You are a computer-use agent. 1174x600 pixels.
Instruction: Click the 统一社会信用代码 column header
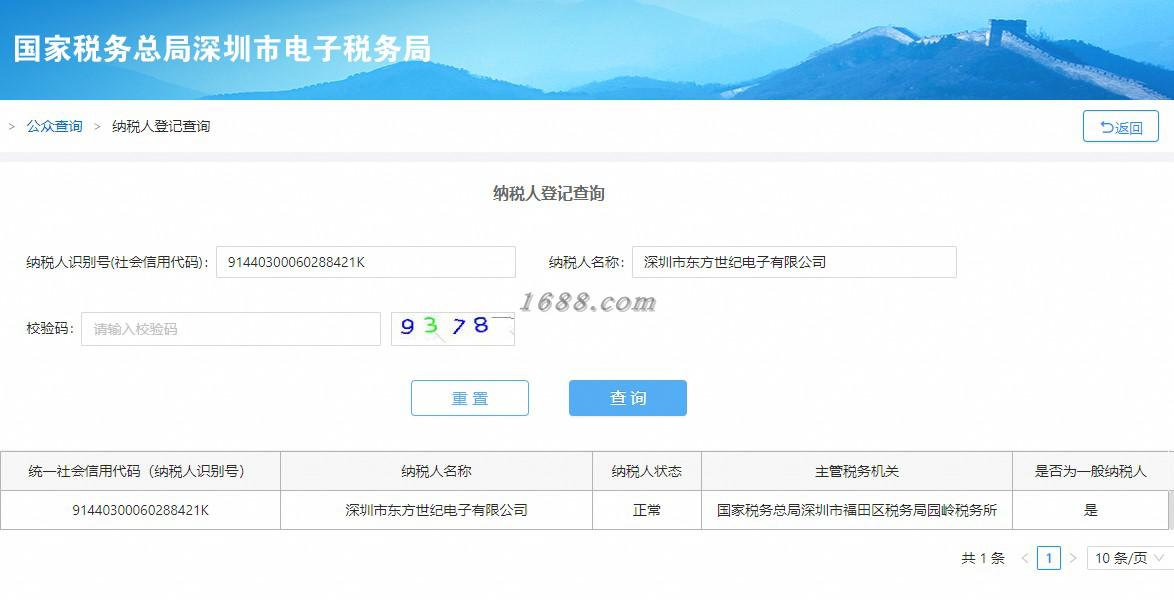click(140, 471)
